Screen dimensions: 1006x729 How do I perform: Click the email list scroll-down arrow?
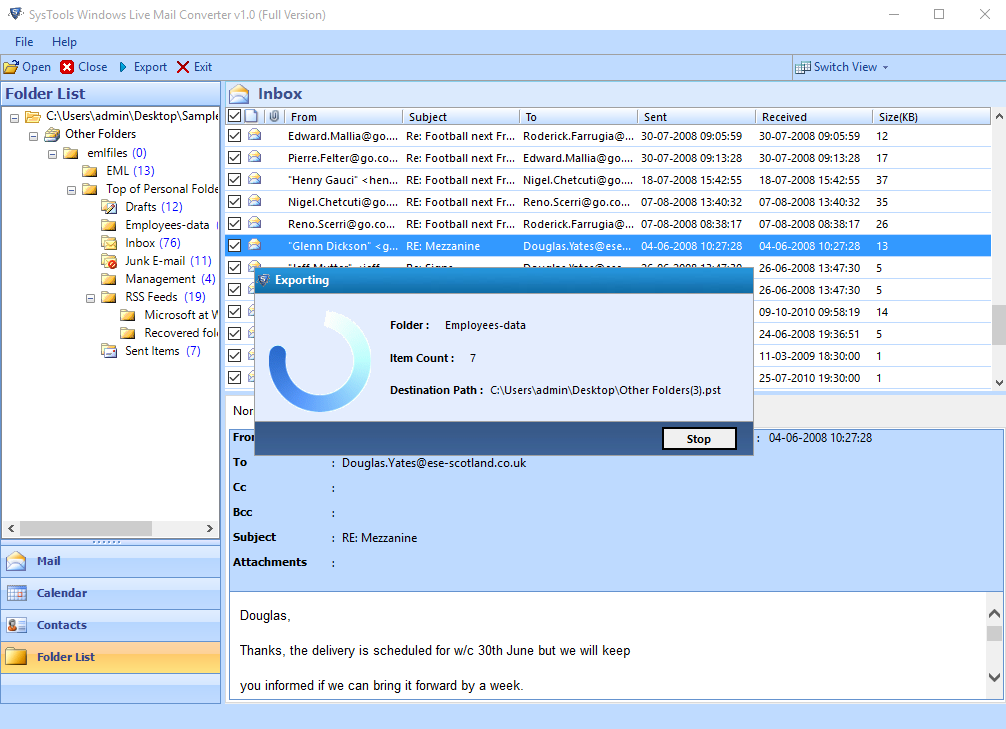coord(999,382)
